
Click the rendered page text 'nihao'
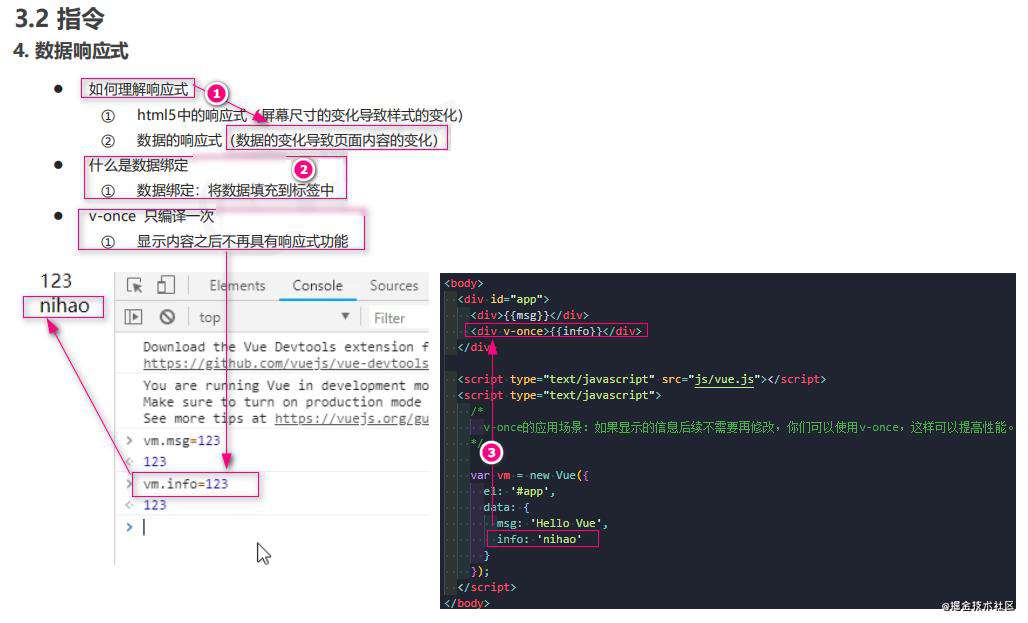[x=64, y=306]
